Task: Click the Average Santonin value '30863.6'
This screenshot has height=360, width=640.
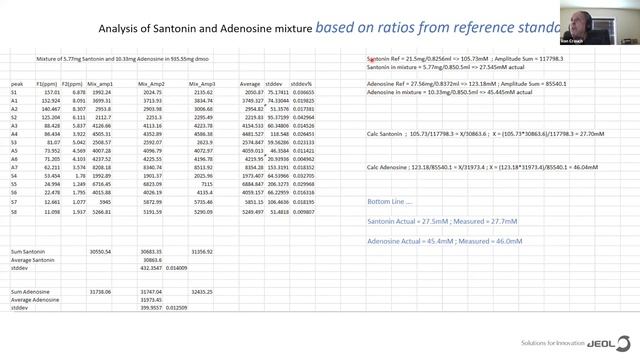Action: pos(152,260)
